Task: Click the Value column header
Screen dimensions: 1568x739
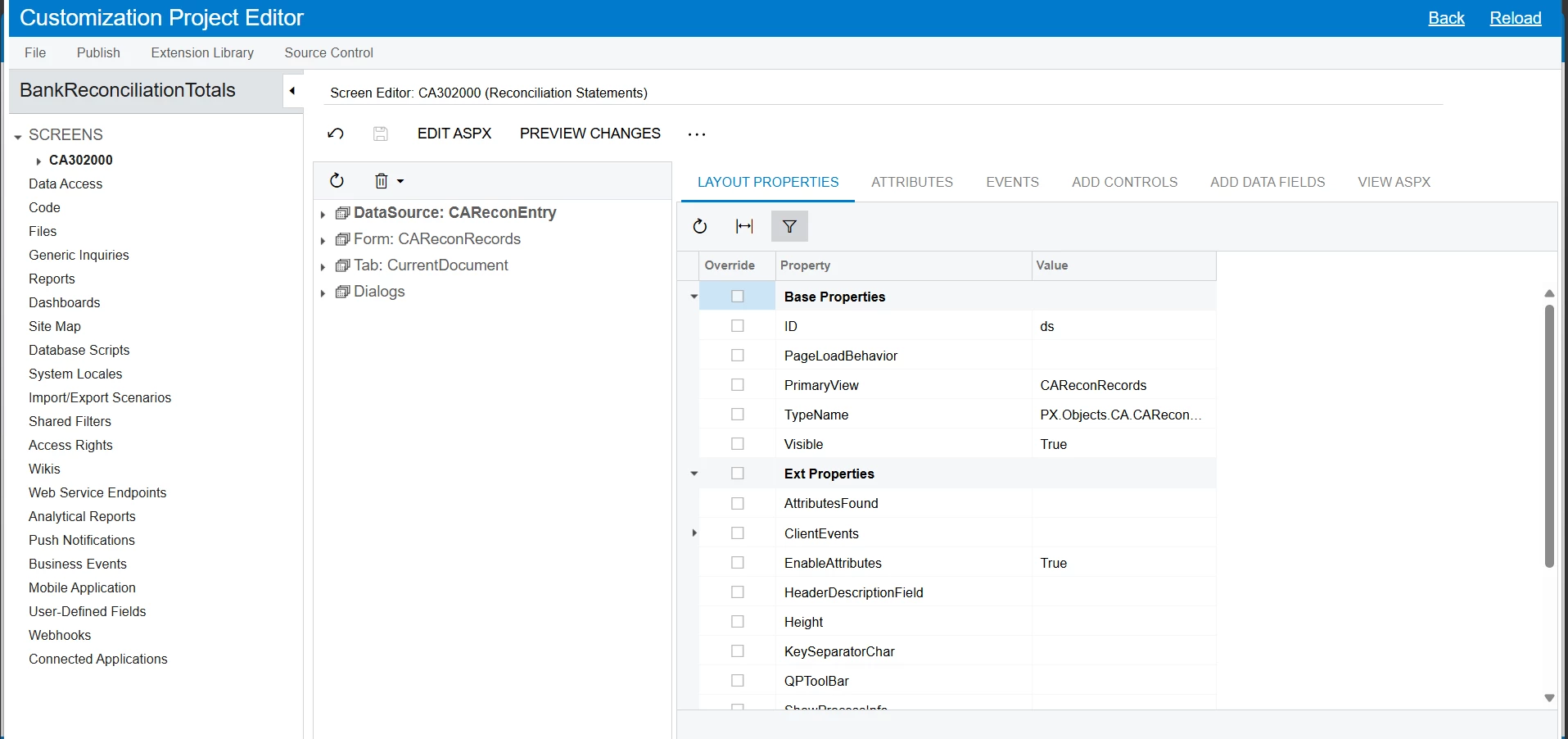Action: pyautogui.click(x=1123, y=265)
